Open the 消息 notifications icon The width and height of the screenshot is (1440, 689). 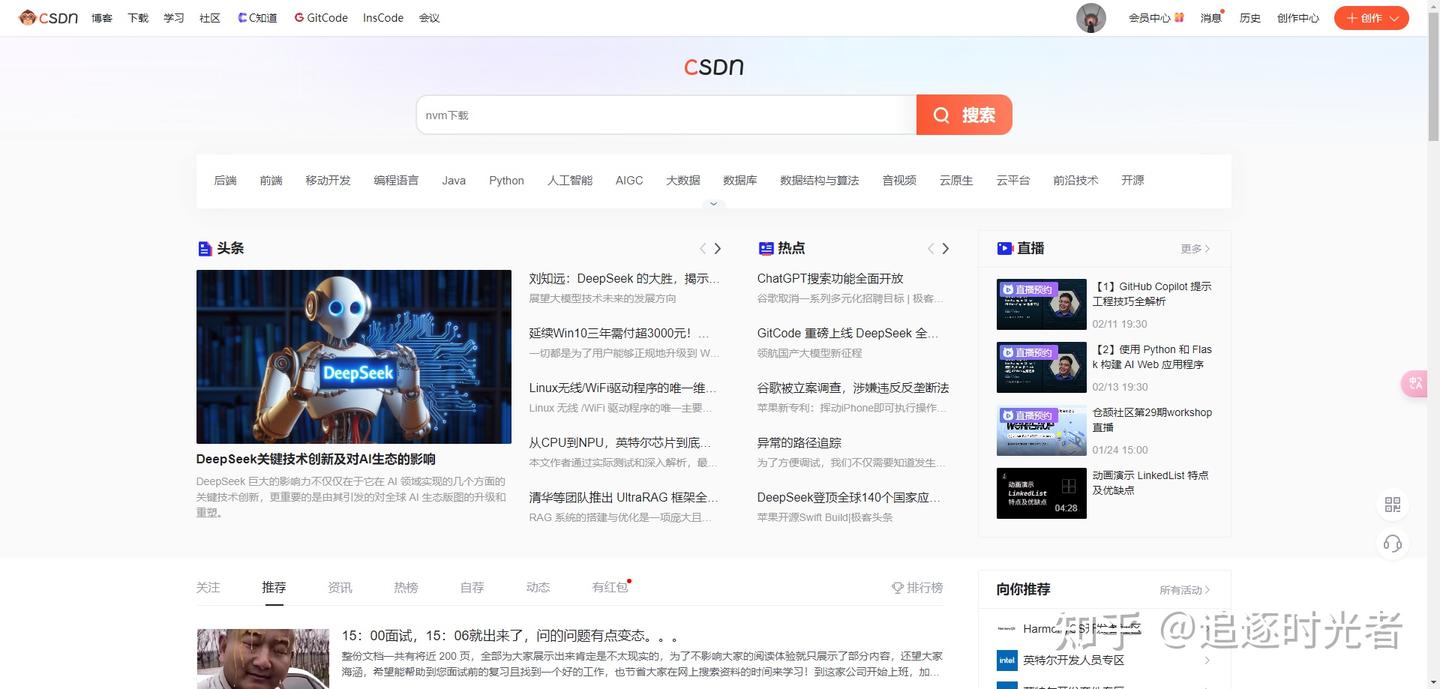click(1209, 17)
